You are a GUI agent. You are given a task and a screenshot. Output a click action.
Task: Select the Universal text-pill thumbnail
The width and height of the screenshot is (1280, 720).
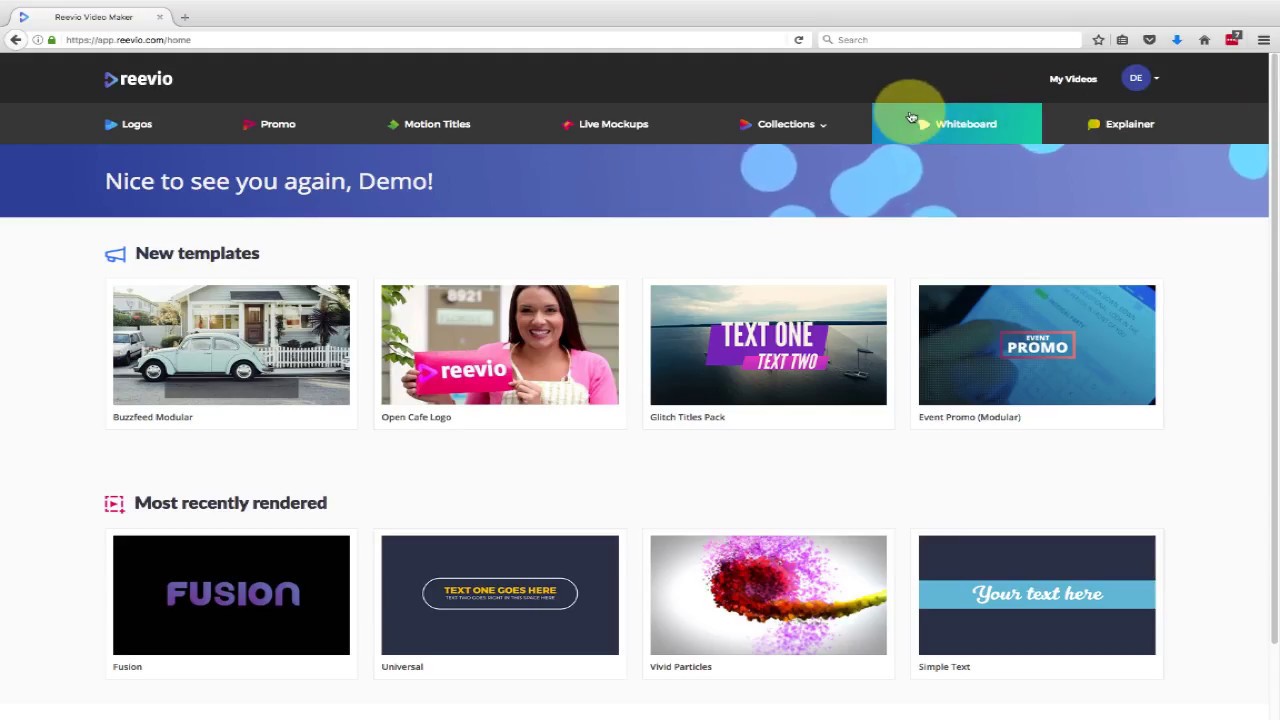coord(500,595)
